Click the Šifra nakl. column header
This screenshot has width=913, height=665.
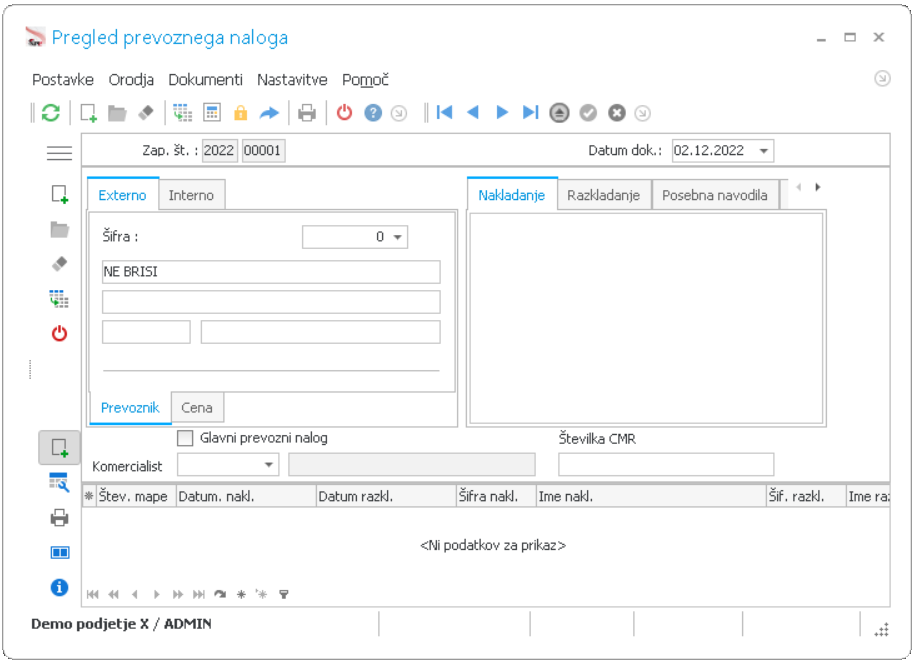[x=496, y=497]
